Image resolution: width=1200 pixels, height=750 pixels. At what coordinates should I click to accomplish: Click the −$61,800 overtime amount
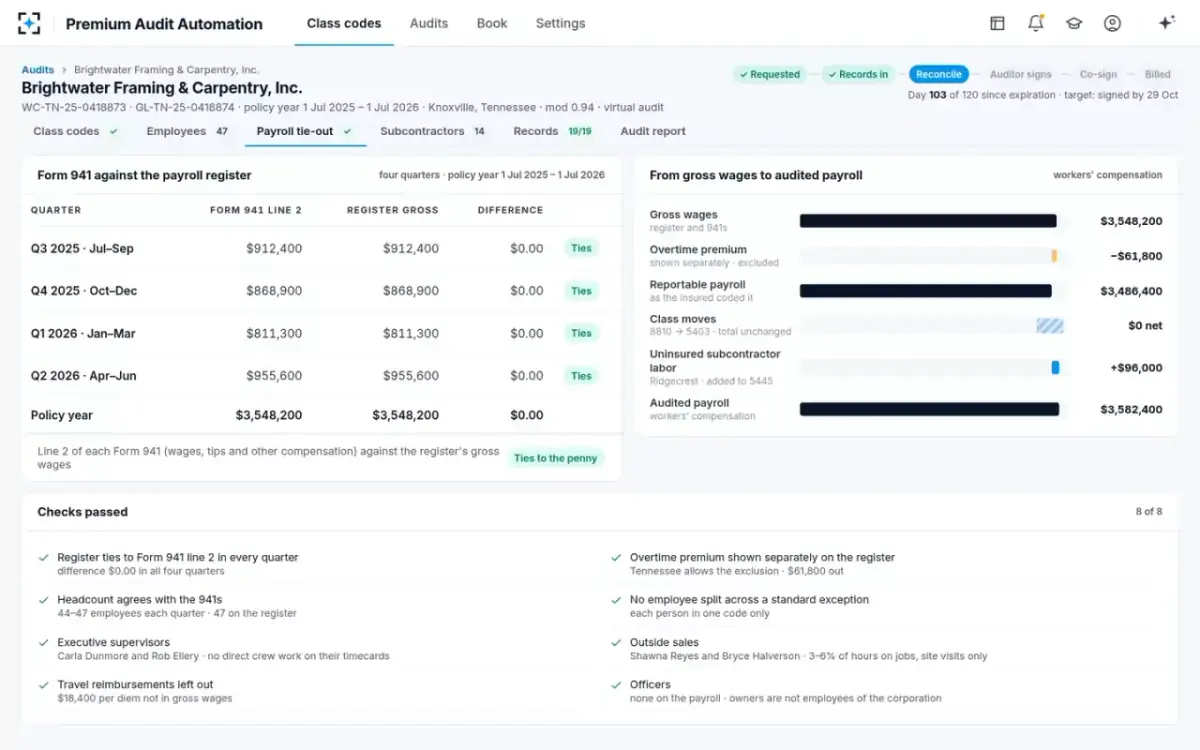tap(1136, 256)
